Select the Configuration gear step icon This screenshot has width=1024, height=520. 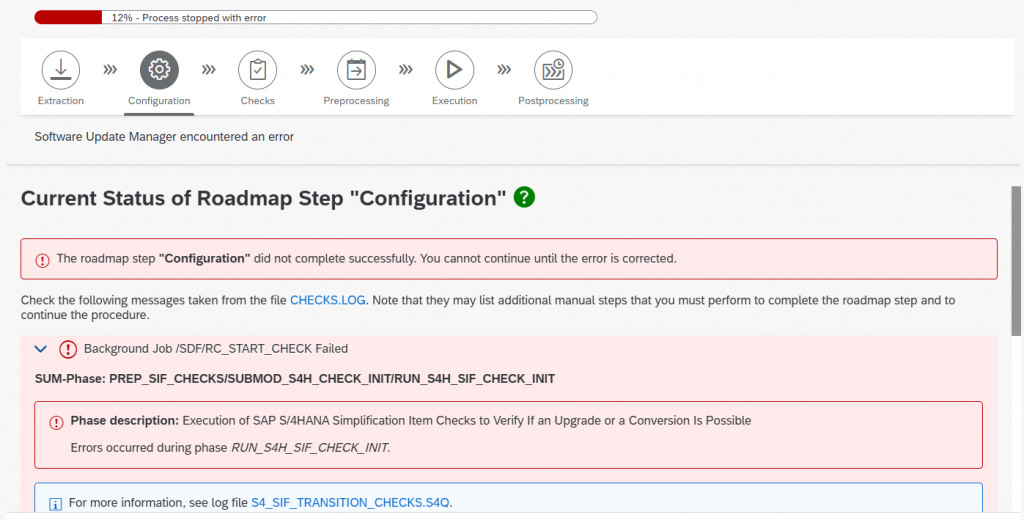159,70
